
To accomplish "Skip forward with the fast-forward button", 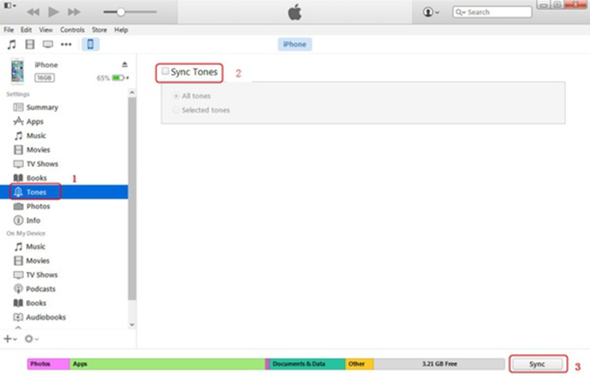I will (x=74, y=12).
